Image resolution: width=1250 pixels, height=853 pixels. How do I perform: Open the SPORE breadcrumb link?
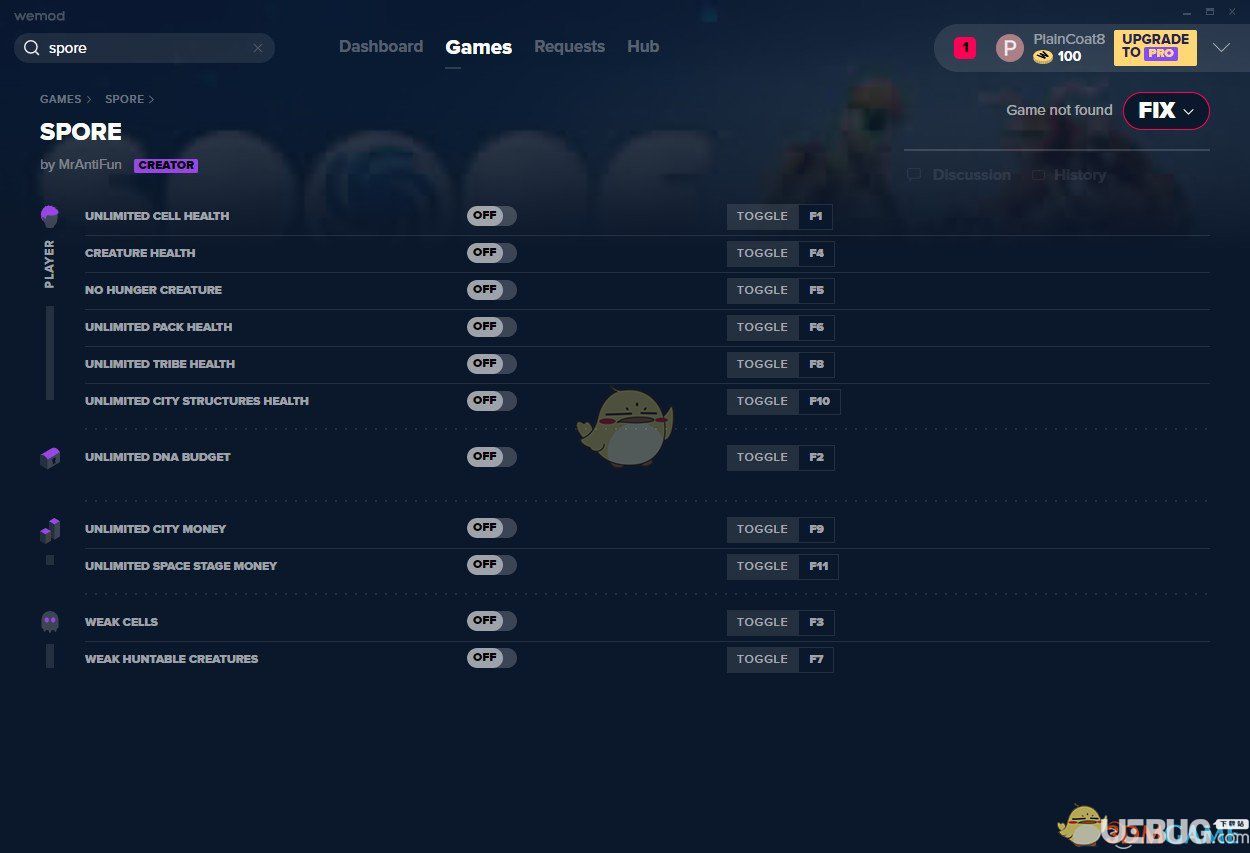pyautogui.click(x=125, y=99)
